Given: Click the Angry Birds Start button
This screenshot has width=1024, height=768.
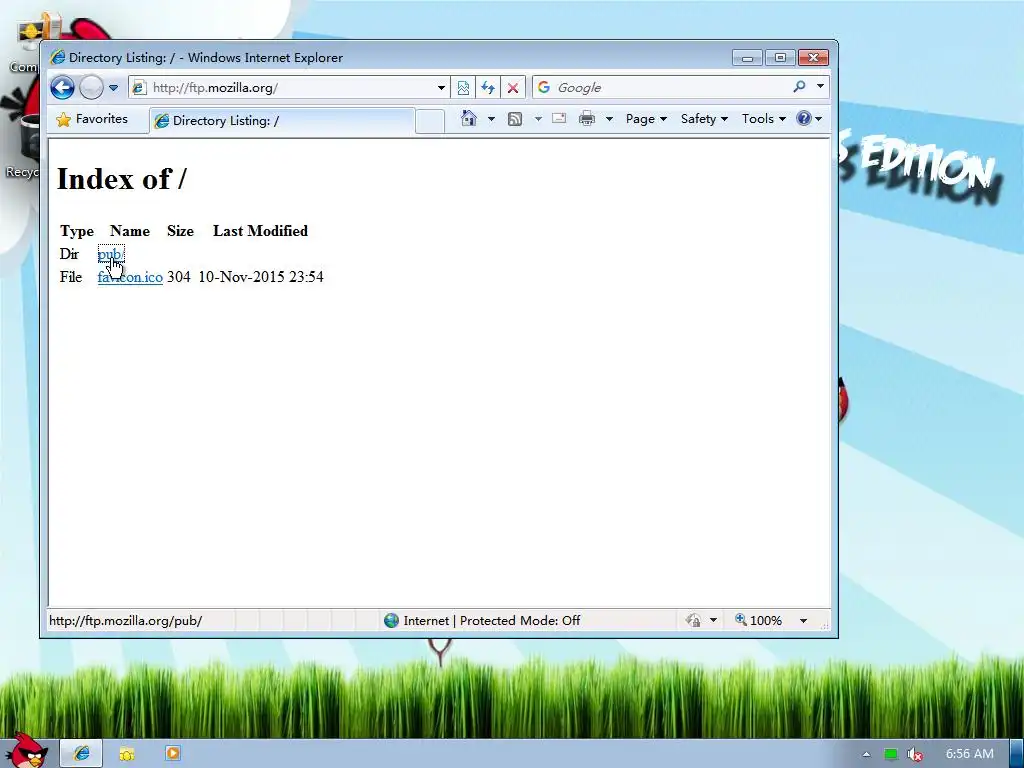Looking at the screenshot, I should [x=26, y=751].
